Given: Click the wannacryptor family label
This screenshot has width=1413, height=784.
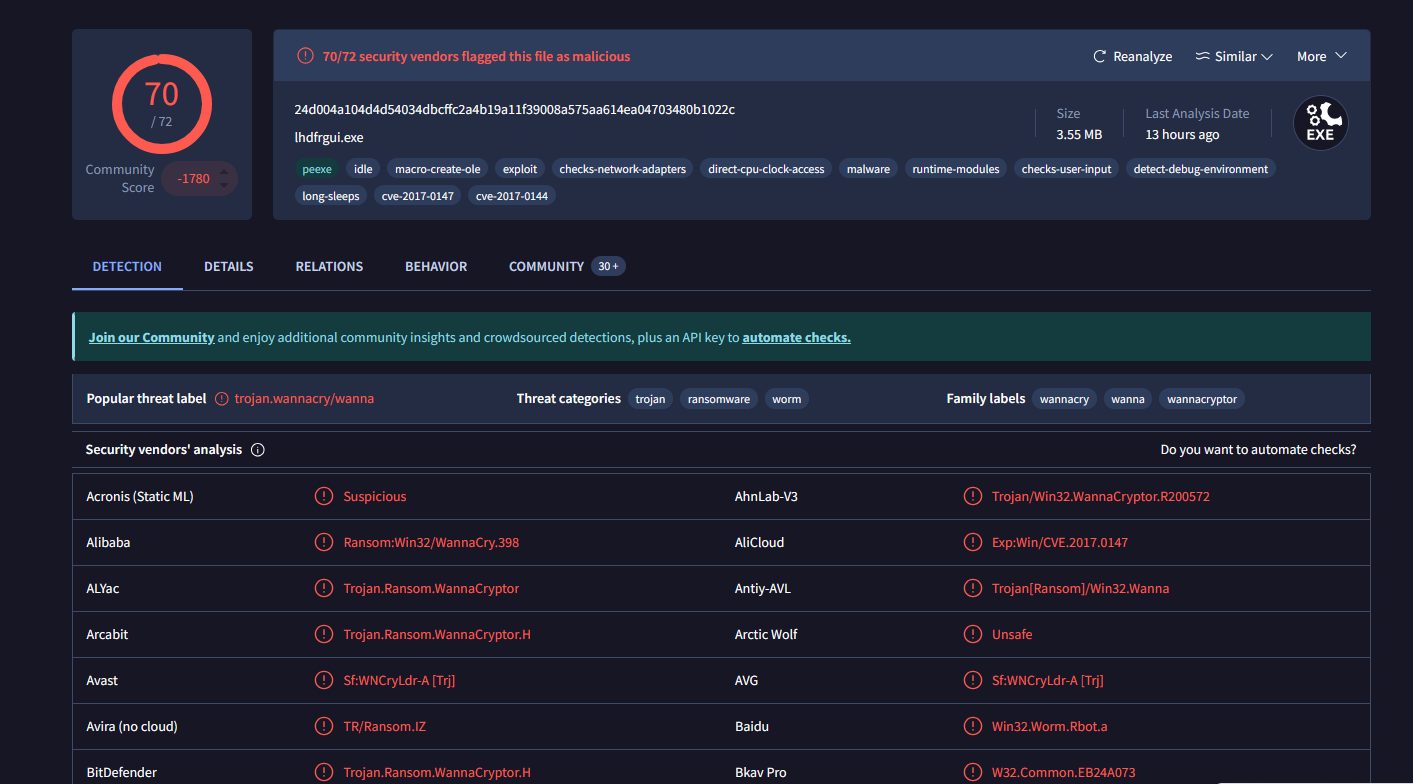Looking at the screenshot, I should point(1202,399).
